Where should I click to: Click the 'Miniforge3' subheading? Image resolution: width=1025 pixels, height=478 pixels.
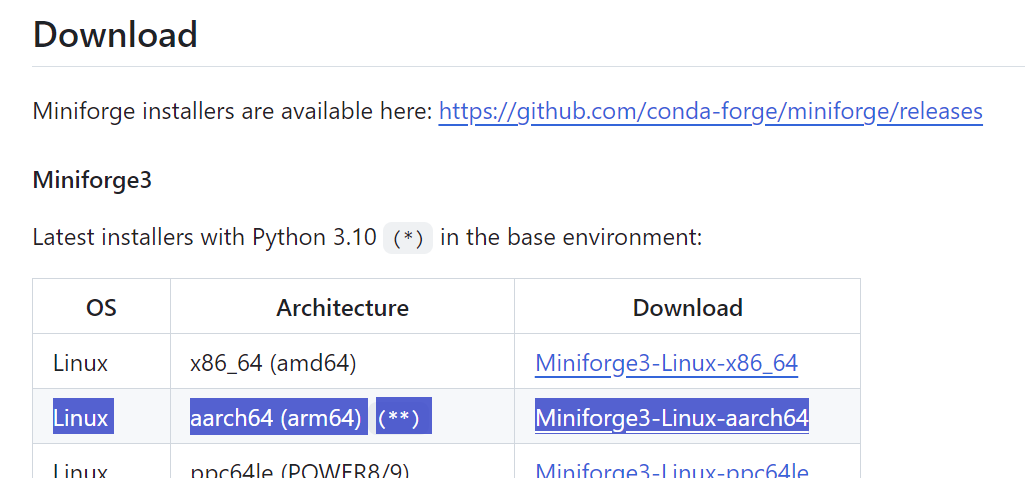(92, 179)
